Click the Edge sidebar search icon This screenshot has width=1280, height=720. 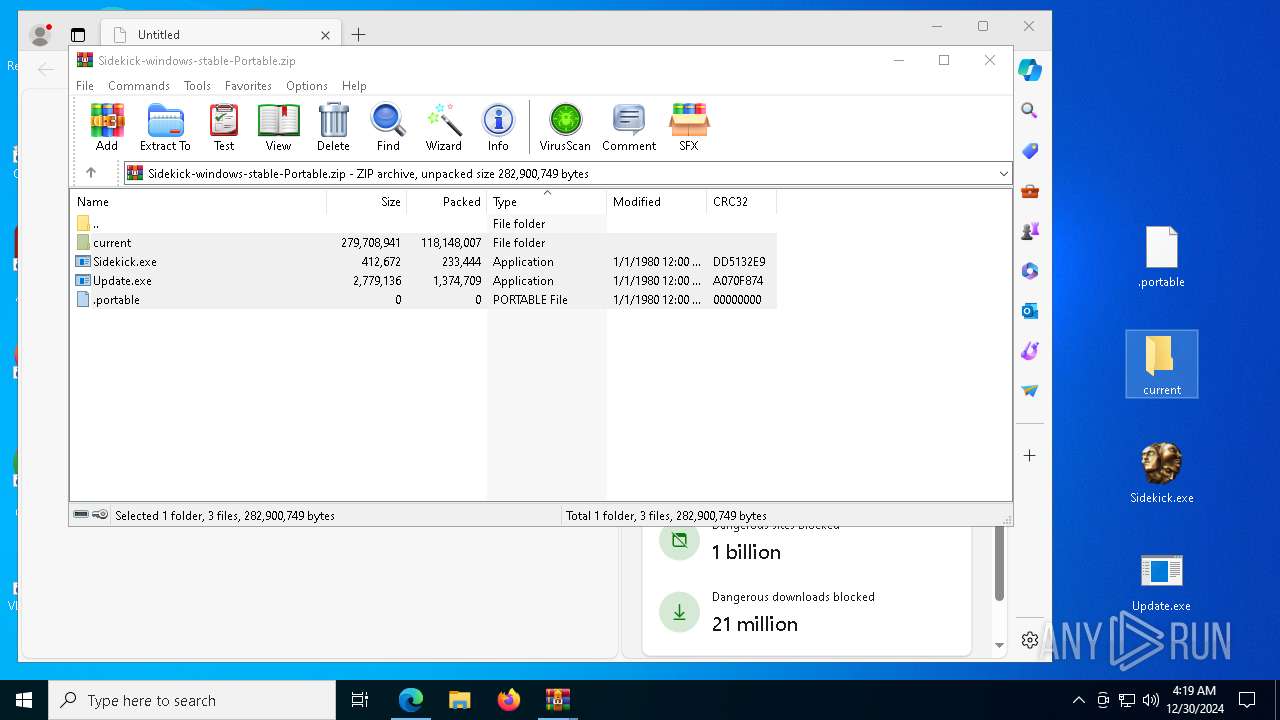coord(1029,111)
